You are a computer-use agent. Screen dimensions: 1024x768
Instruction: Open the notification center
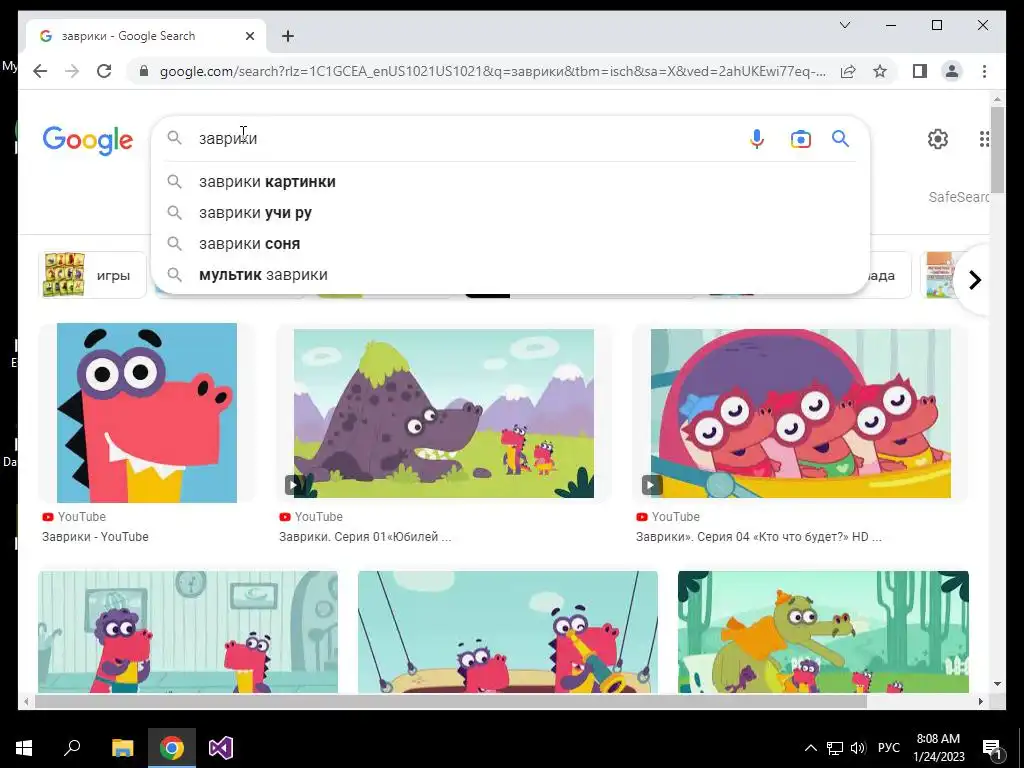click(x=992, y=748)
